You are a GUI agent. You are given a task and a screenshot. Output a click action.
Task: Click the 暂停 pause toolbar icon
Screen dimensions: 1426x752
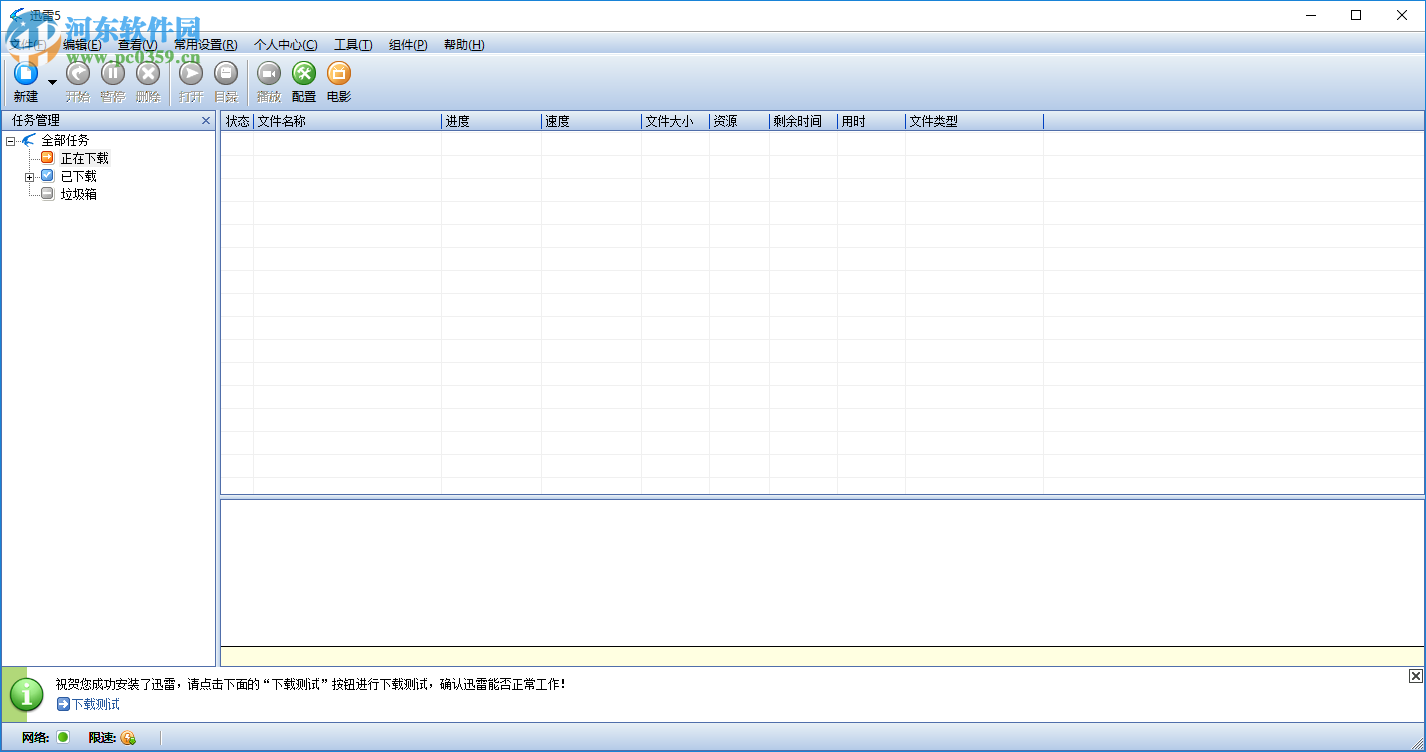pyautogui.click(x=112, y=73)
